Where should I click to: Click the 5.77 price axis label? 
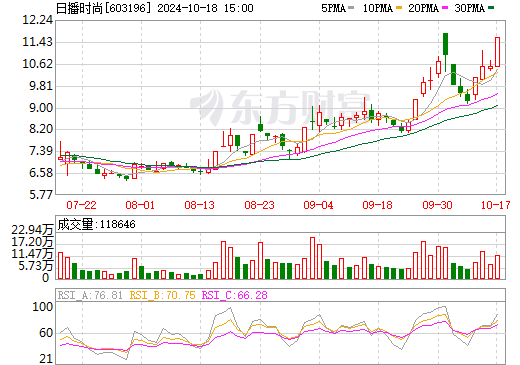[x=41, y=194]
